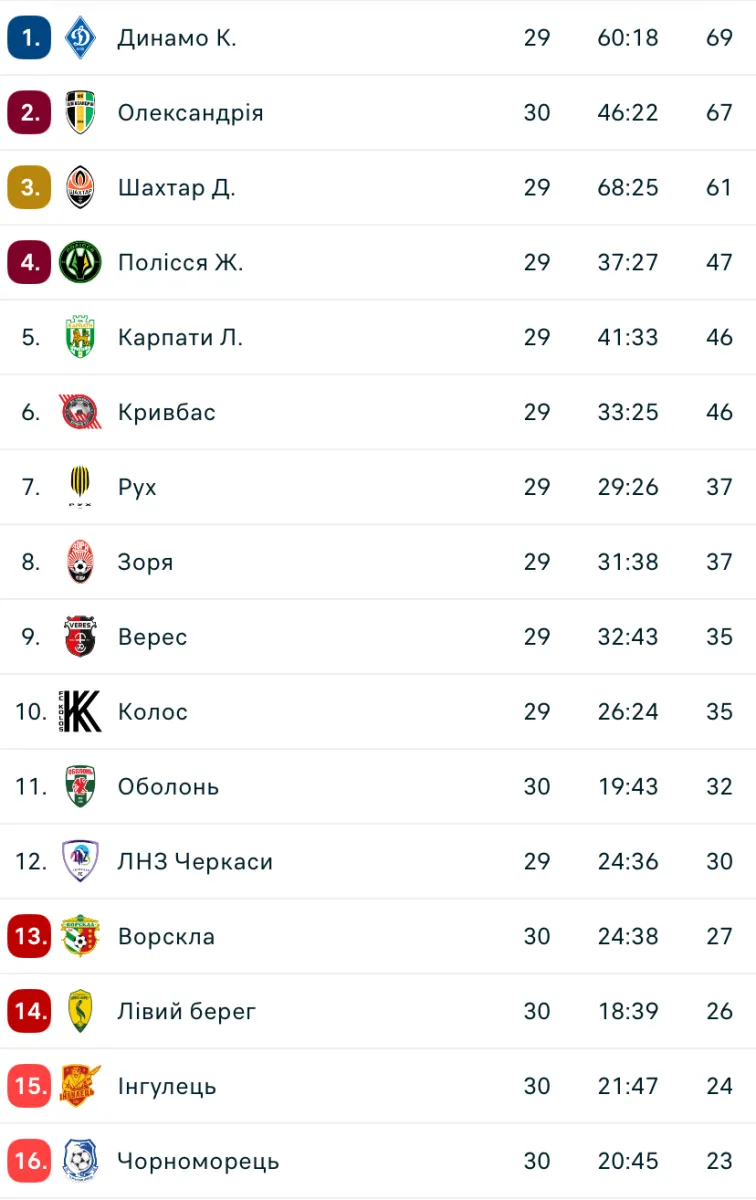Open the Ворскла team name link

[166, 937]
